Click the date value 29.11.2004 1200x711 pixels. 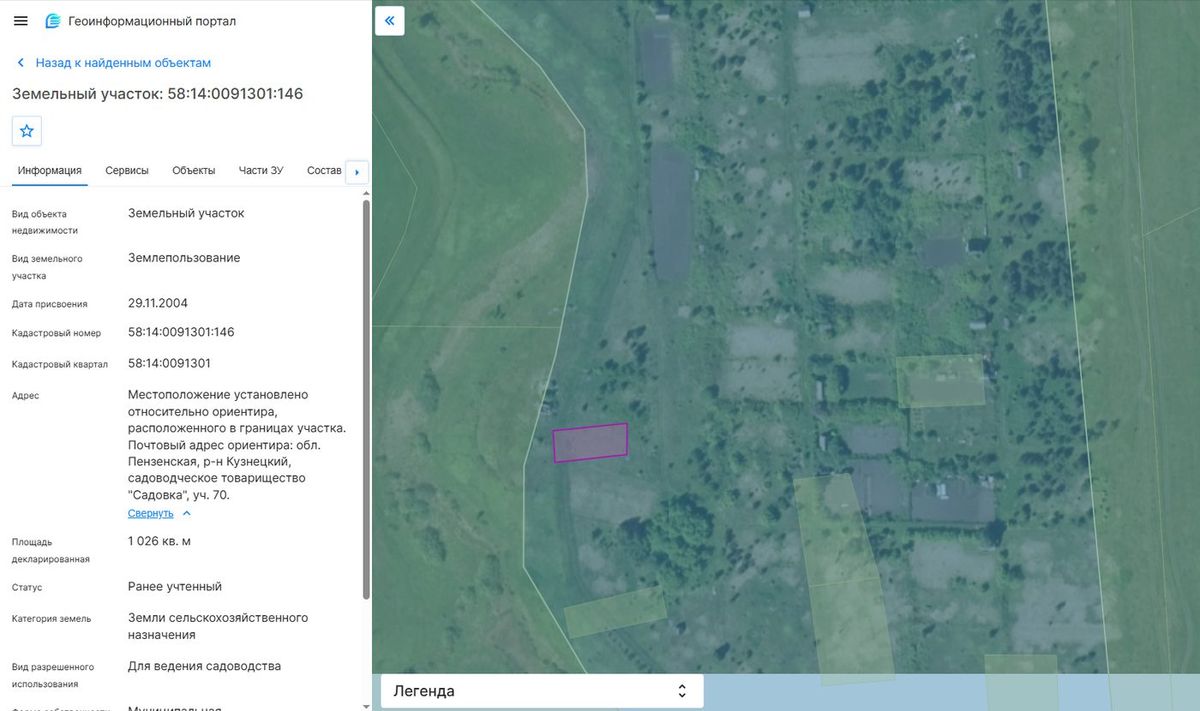[158, 303]
